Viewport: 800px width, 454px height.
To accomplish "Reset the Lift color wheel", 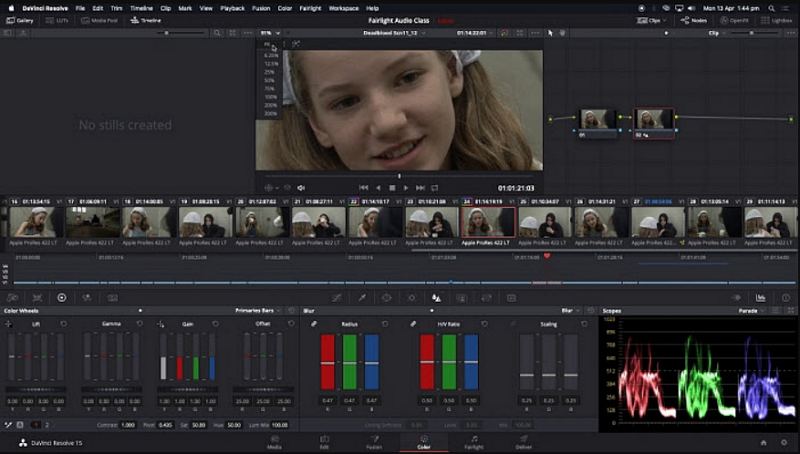I will (x=64, y=324).
